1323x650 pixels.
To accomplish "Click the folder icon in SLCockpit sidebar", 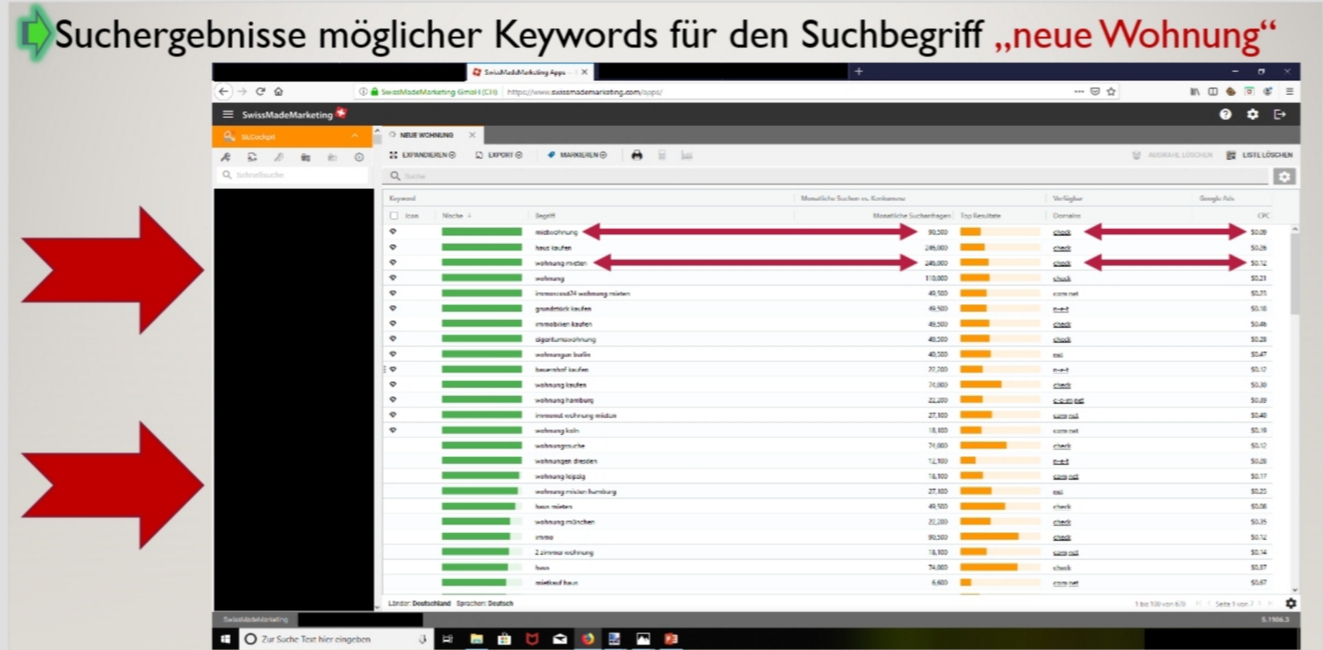I will (306, 157).
